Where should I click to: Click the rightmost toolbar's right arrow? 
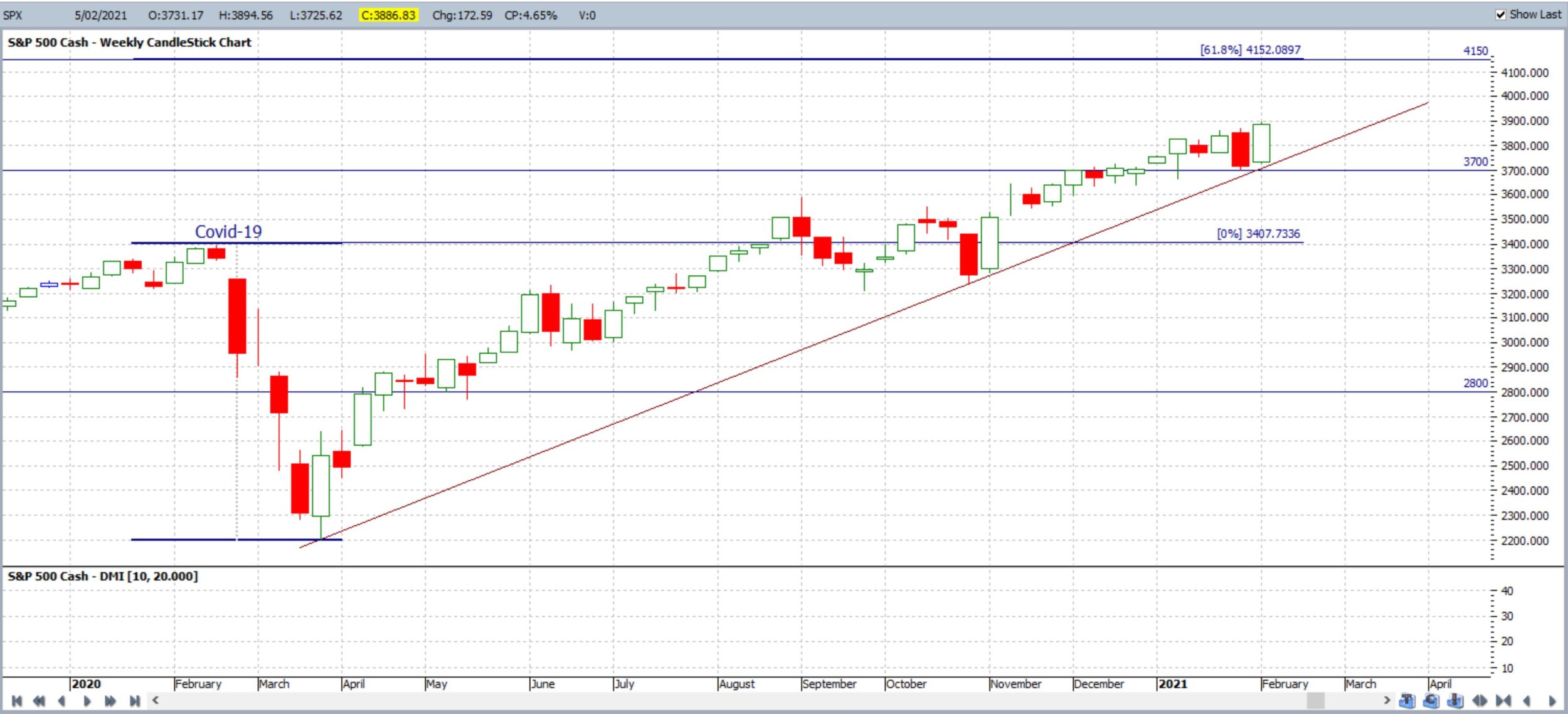(1552, 701)
